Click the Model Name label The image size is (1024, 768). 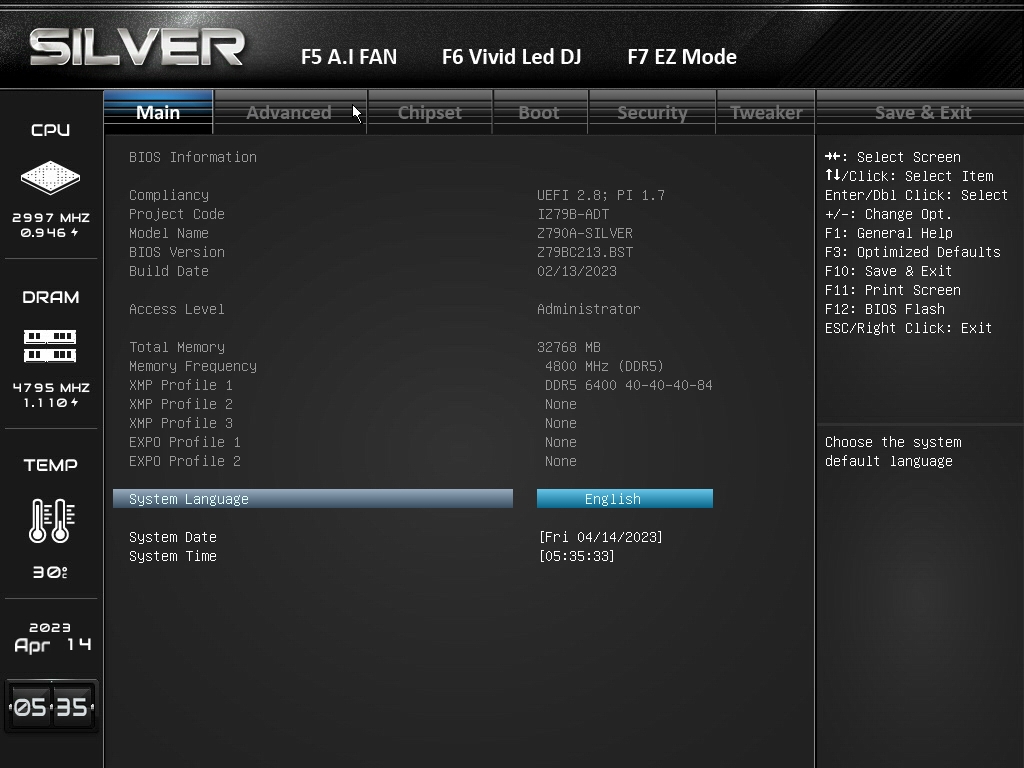click(x=169, y=232)
